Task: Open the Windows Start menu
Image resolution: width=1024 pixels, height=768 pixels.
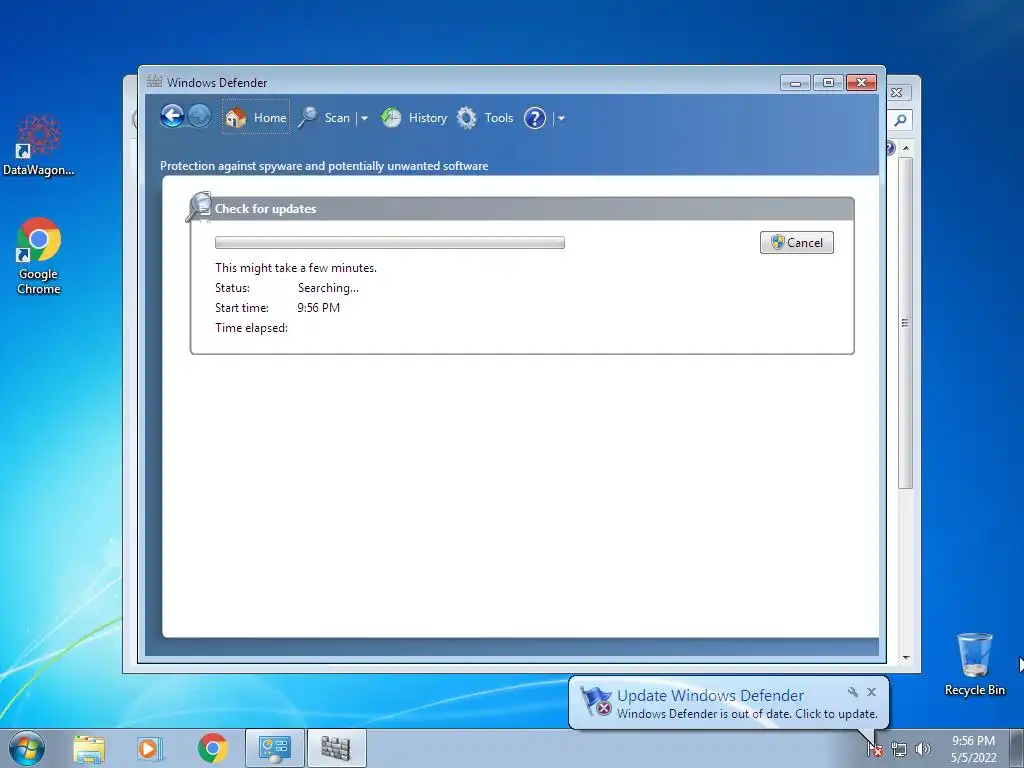Action: click(x=26, y=748)
